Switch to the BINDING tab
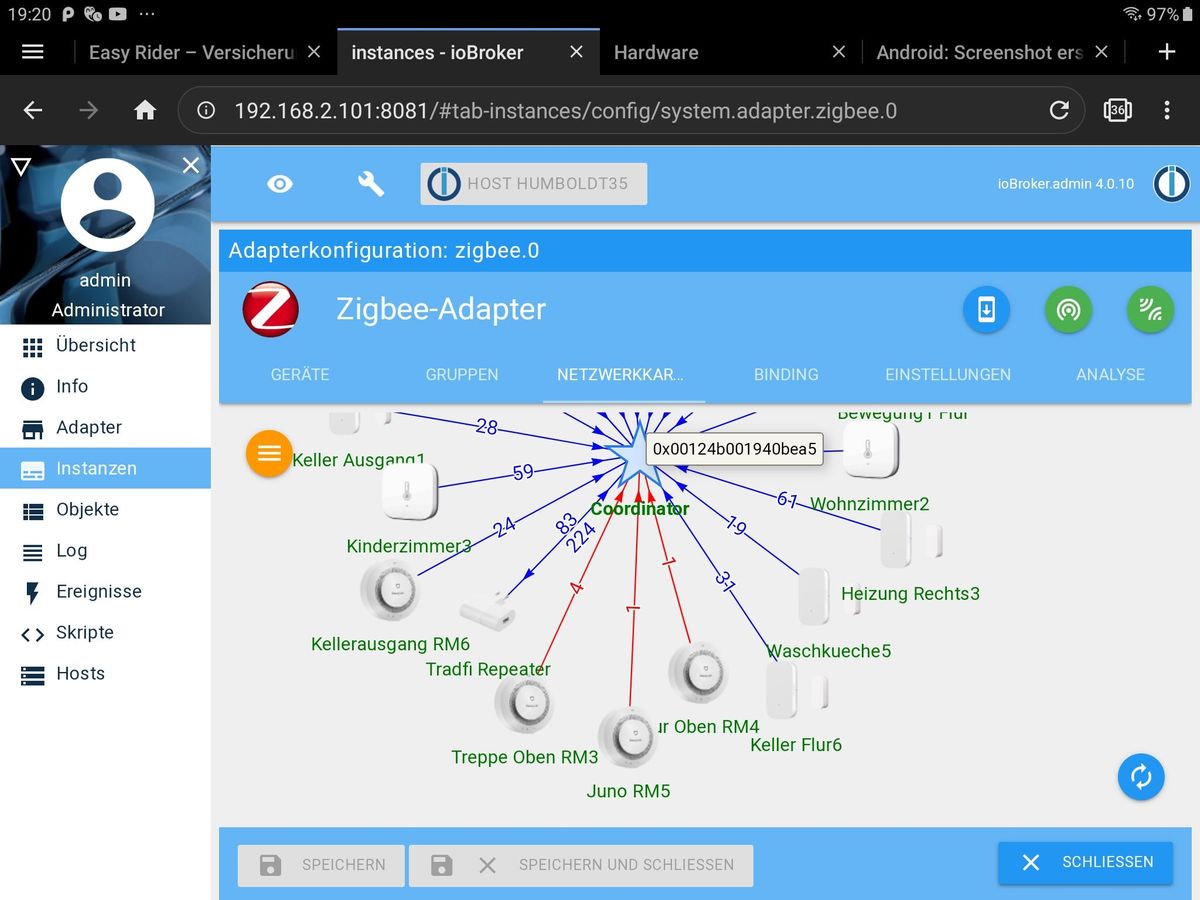This screenshot has width=1200, height=900. coord(786,375)
